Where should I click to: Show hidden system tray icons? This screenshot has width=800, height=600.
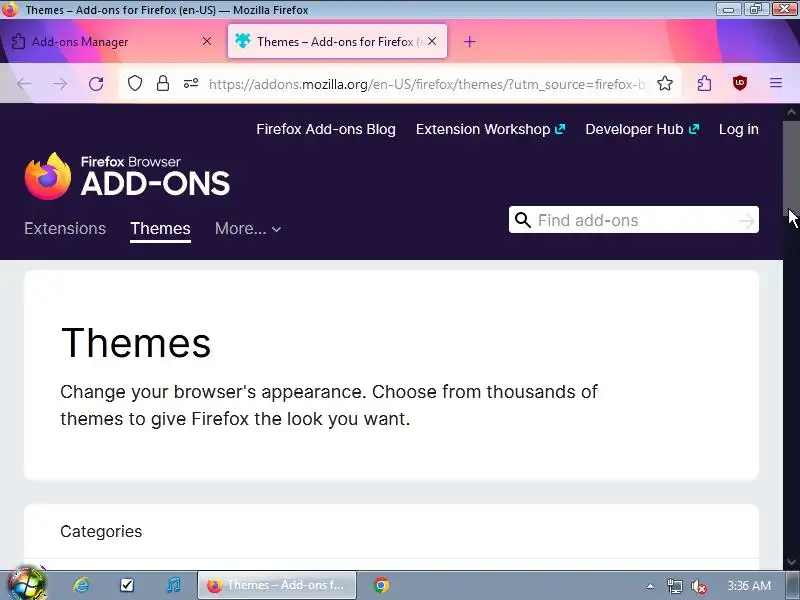point(650,586)
